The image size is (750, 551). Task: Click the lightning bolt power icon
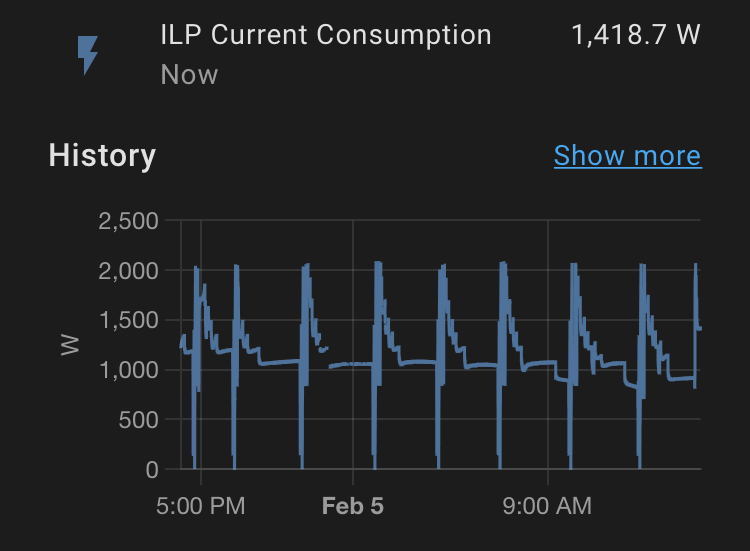pos(88,55)
